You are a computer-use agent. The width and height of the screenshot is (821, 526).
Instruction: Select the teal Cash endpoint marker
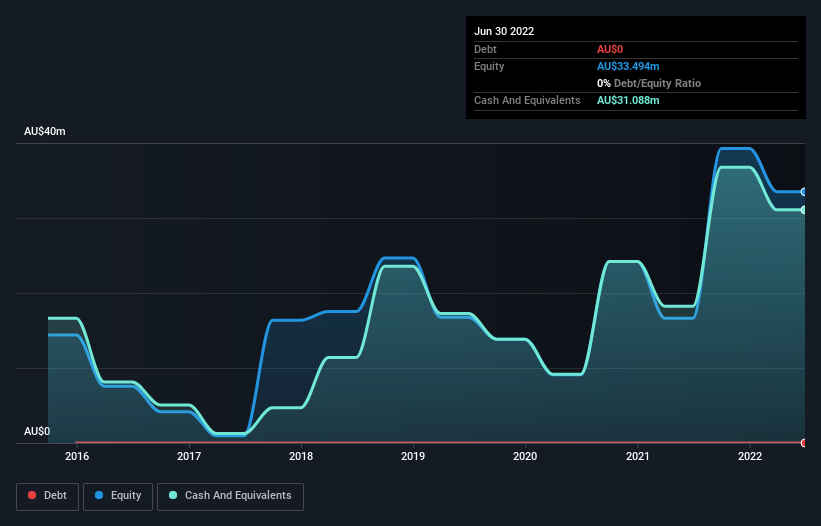804,210
